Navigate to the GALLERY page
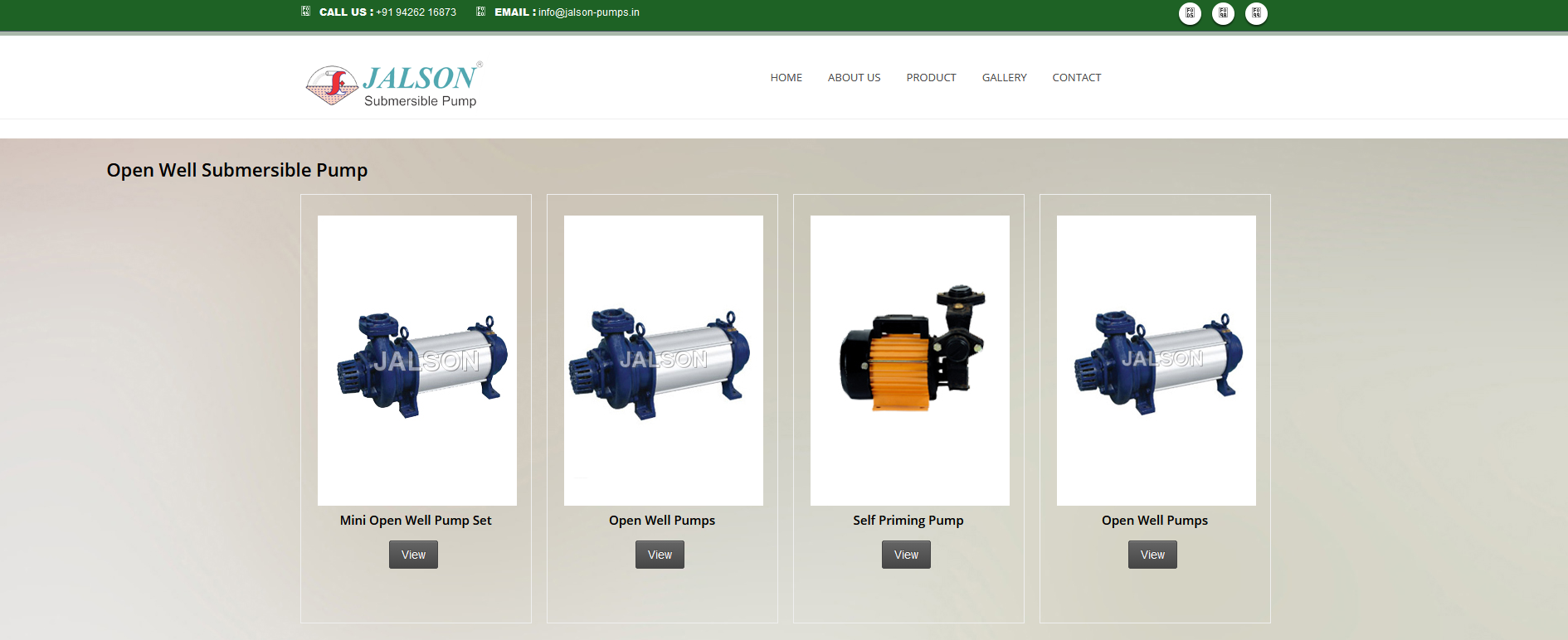Image resolution: width=1568 pixels, height=640 pixels. (1004, 77)
